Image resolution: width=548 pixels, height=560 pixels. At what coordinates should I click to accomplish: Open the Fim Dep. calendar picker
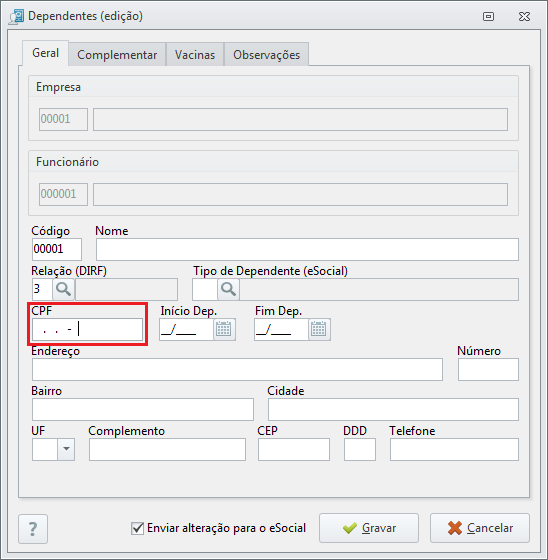point(319,329)
